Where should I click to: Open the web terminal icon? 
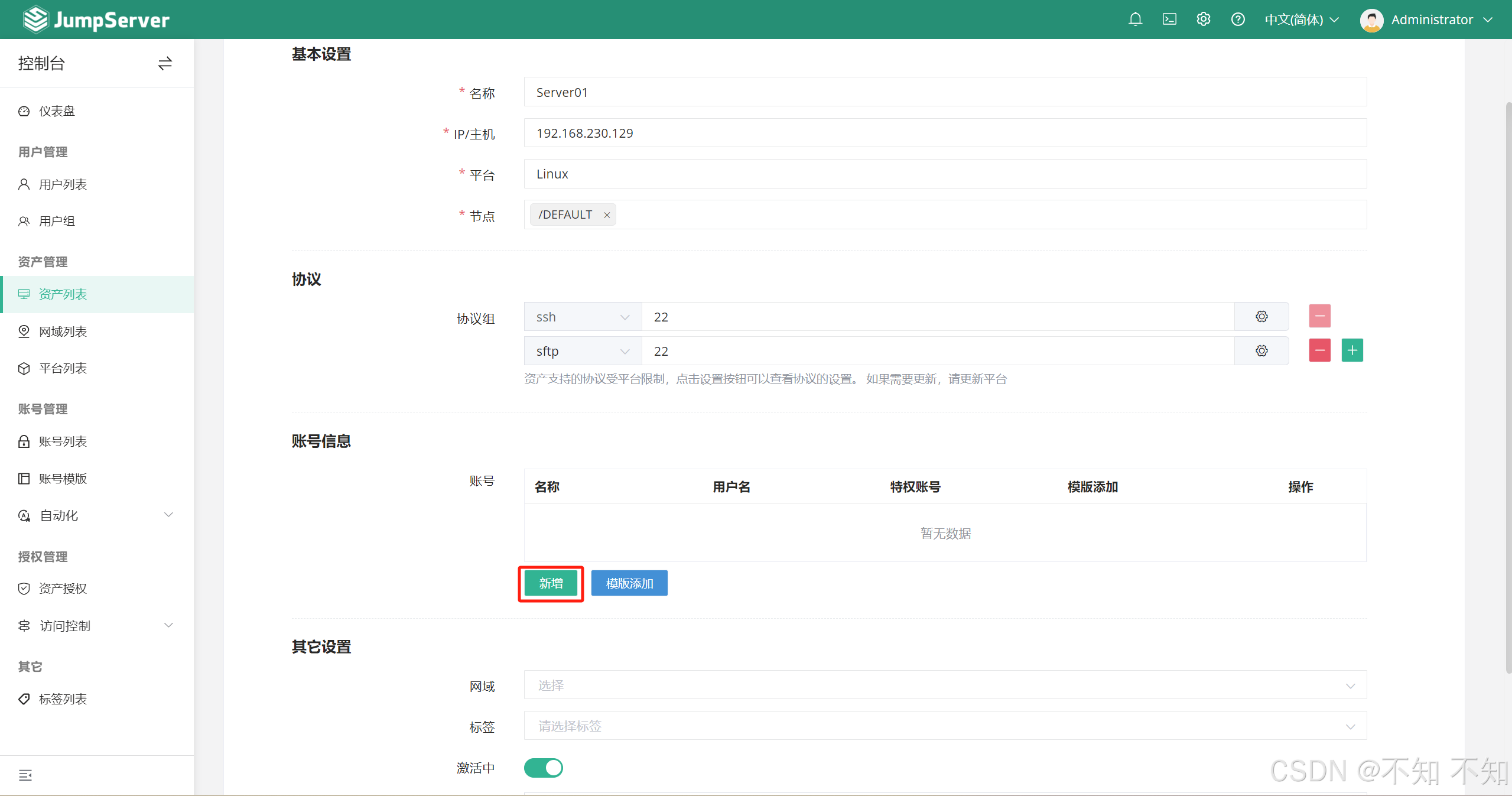tap(1169, 20)
